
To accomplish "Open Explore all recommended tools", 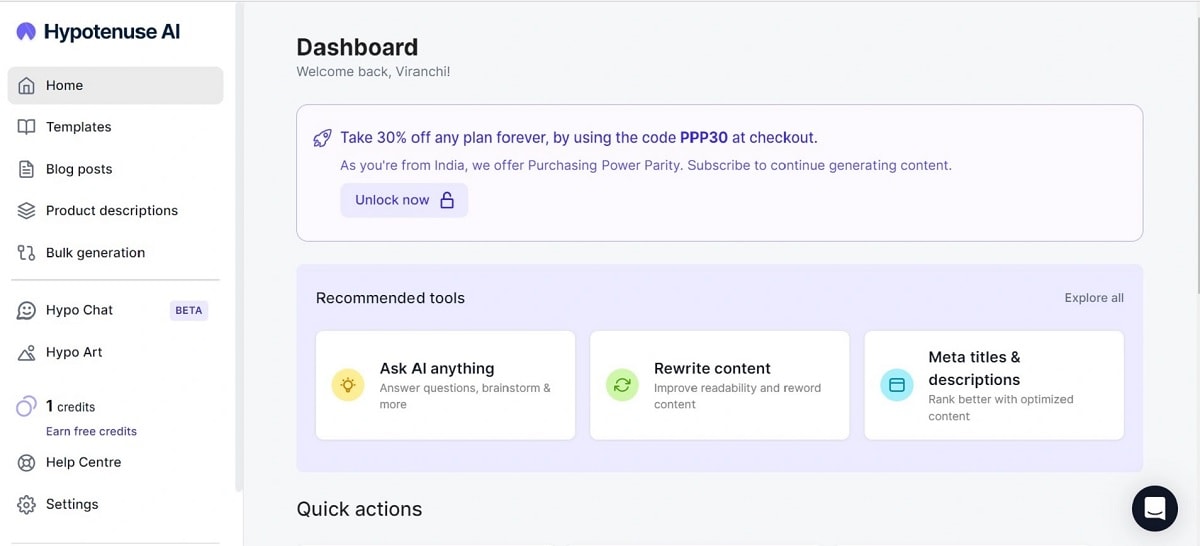I will [x=1094, y=298].
